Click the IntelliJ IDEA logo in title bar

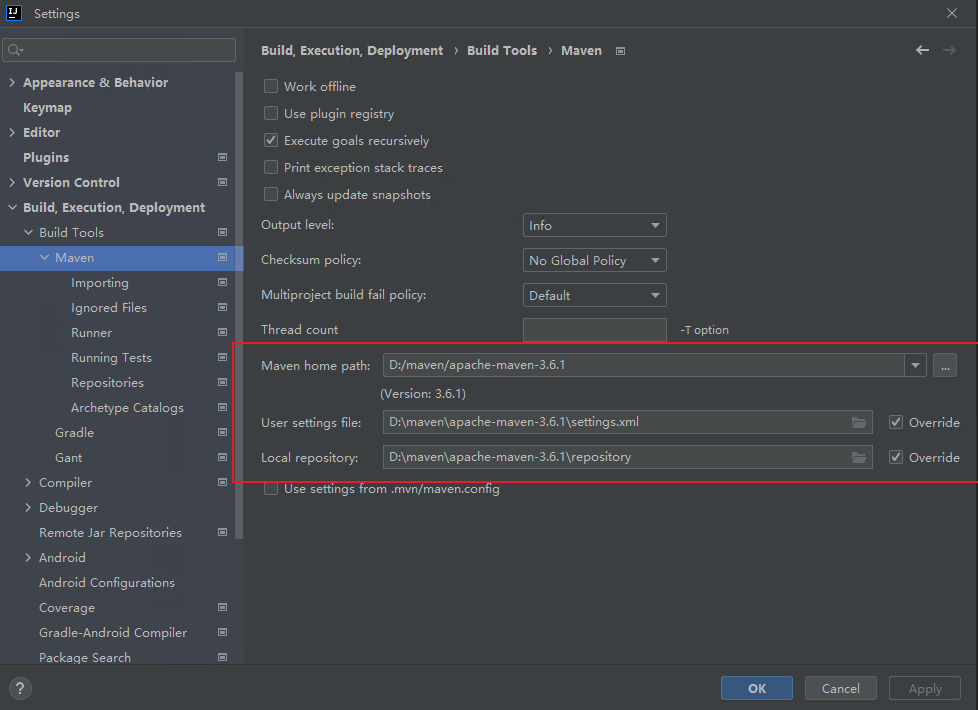tap(14, 13)
